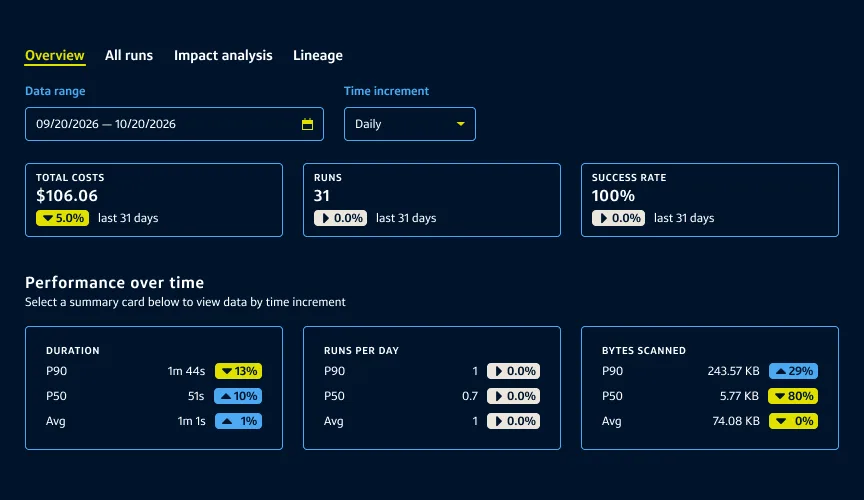This screenshot has width=864, height=500.
Task: Select the Total Costs summary card
Action: pos(154,200)
